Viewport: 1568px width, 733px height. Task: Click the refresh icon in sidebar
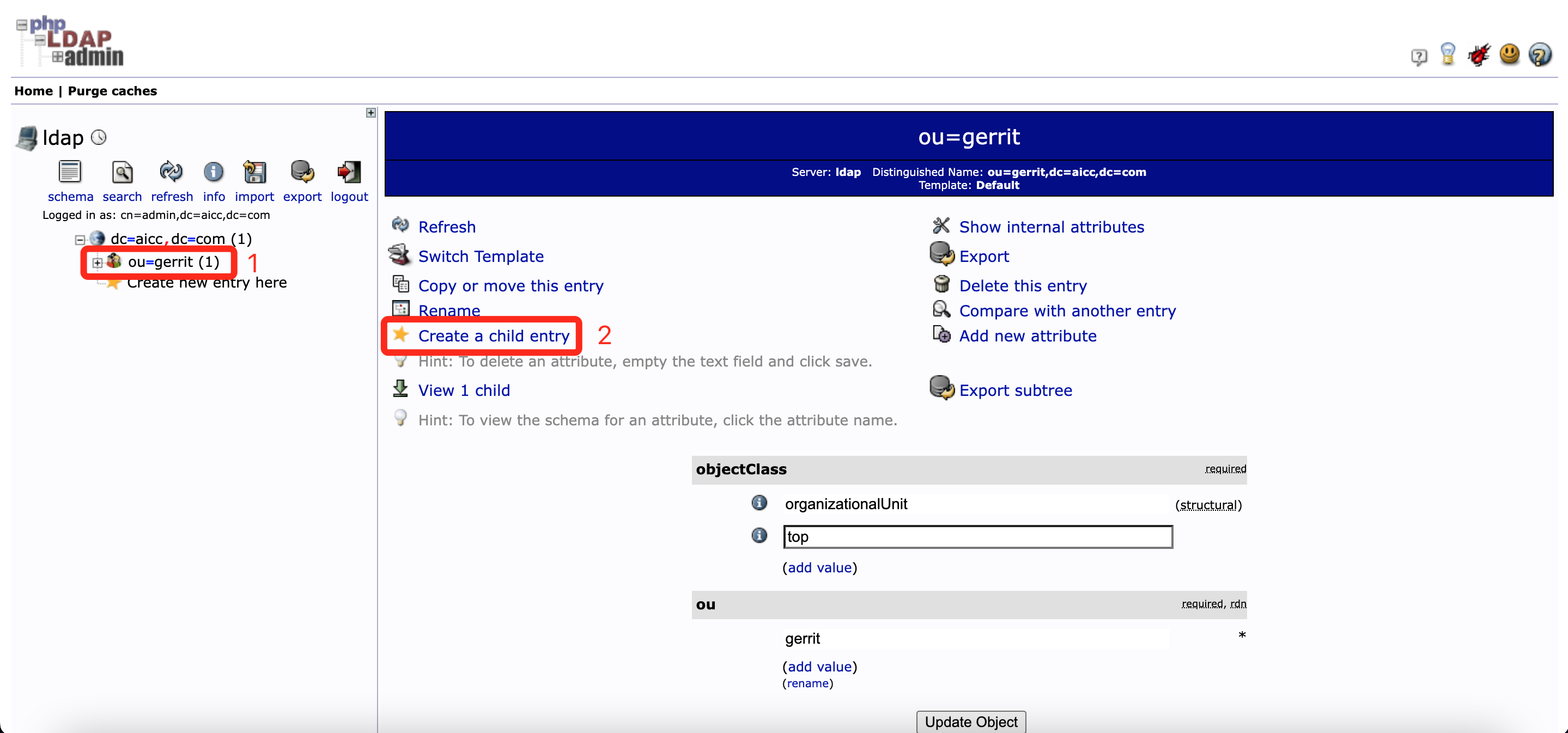coord(171,172)
